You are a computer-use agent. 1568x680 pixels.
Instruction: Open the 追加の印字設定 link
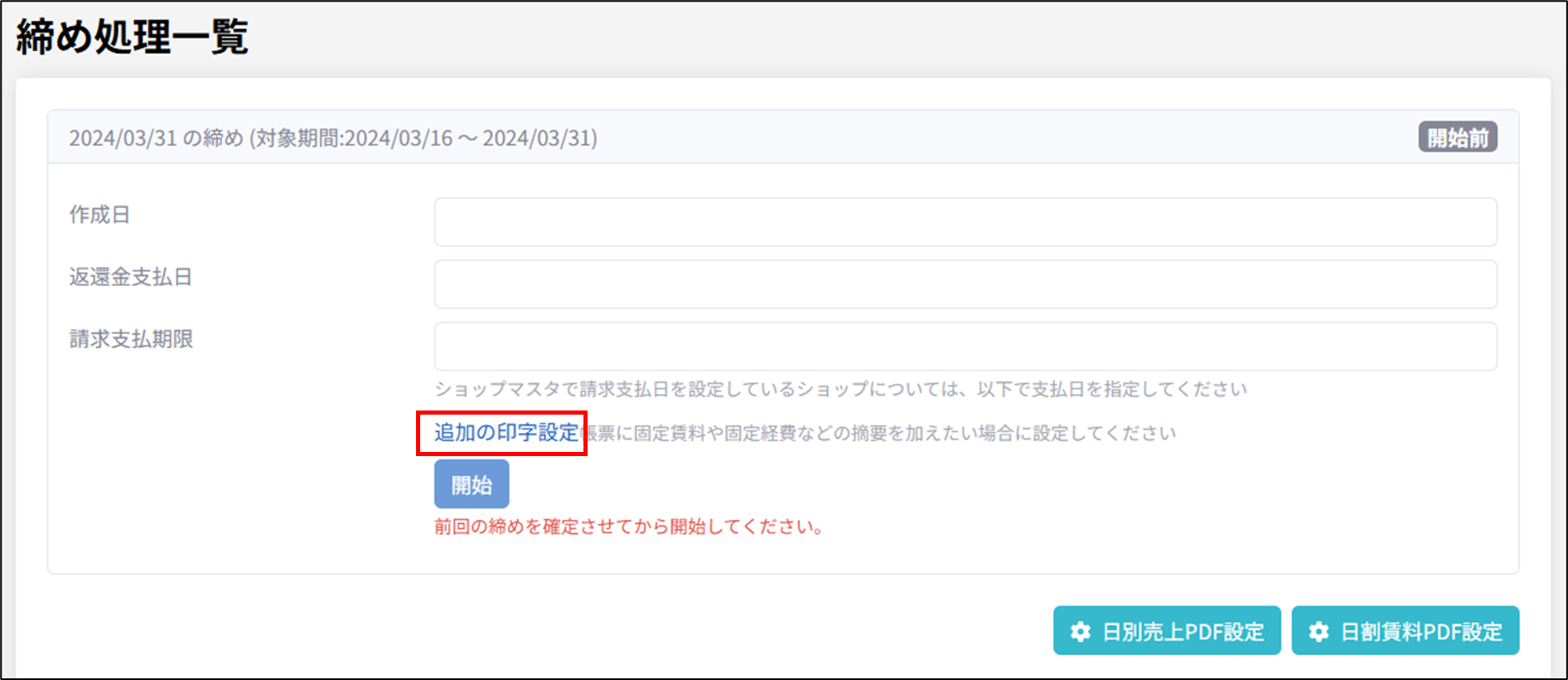point(506,433)
